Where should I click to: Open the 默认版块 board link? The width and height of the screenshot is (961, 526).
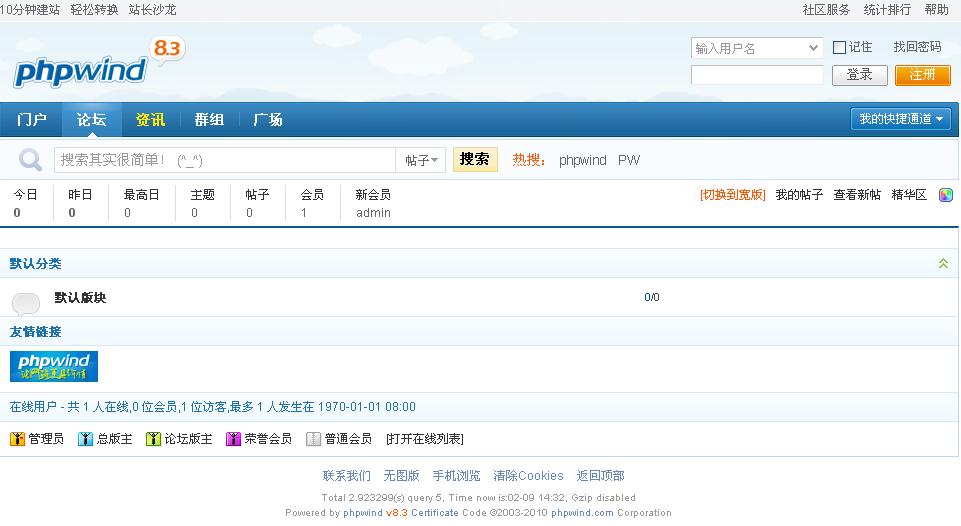click(x=80, y=298)
